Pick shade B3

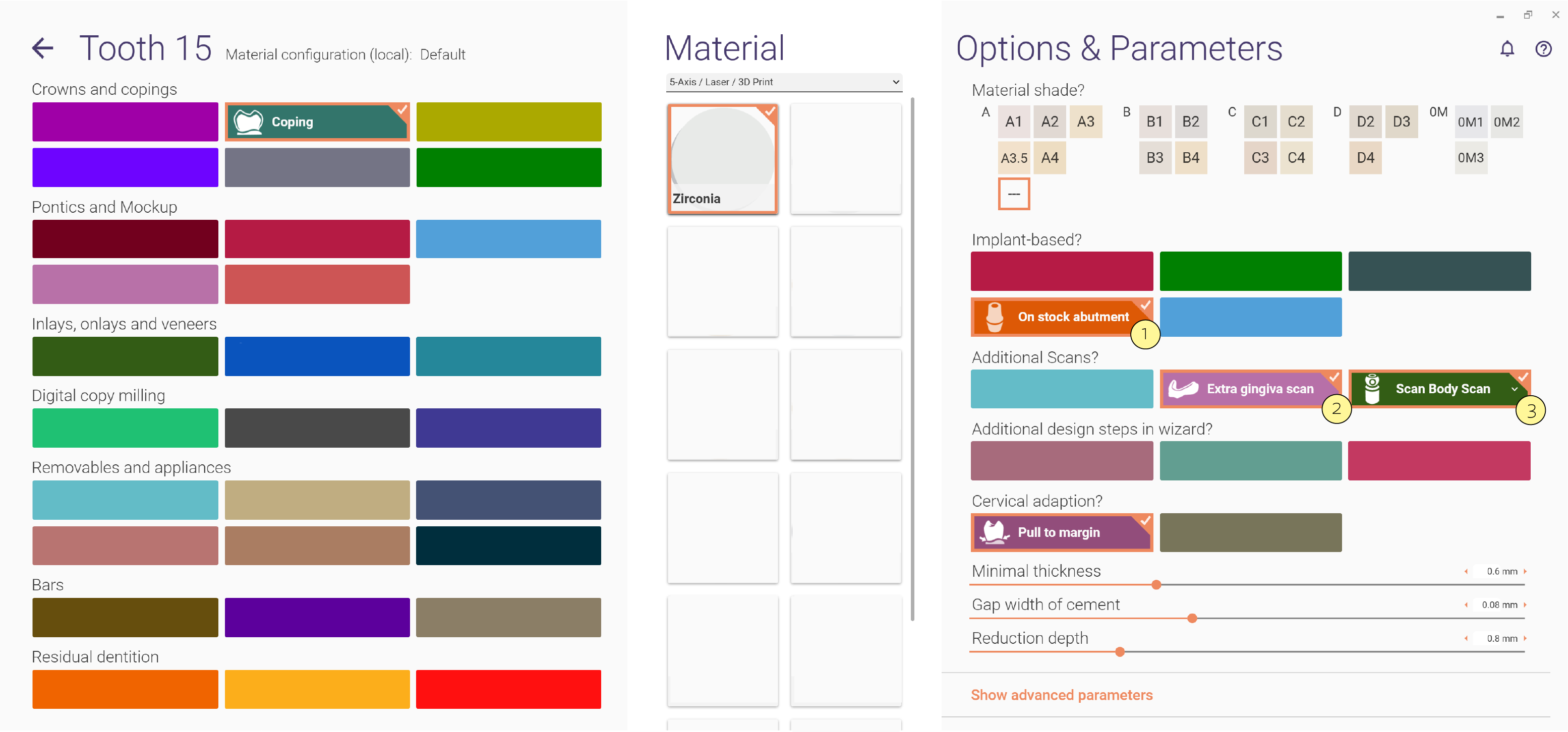point(1155,158)
